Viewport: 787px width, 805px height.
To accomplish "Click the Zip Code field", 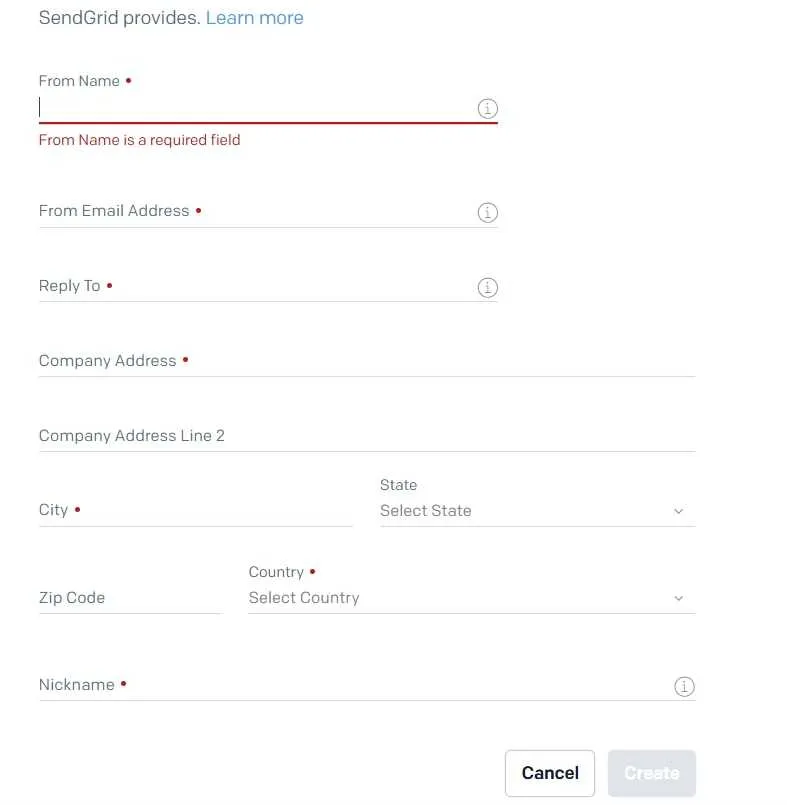I will coord(130,598).
